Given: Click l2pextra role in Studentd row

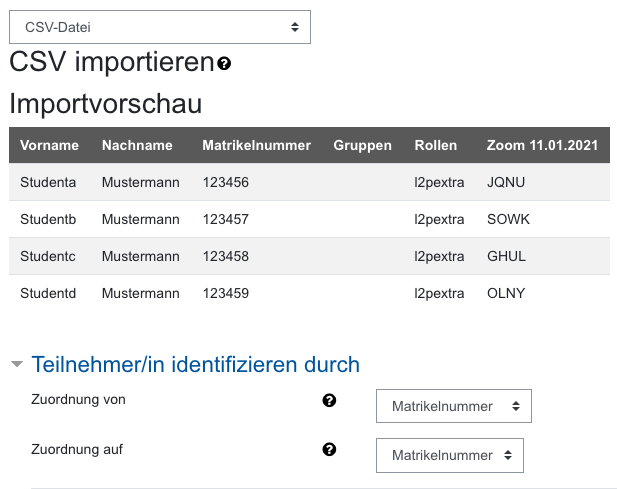Looking at the screenshot, I should [439, 293].
